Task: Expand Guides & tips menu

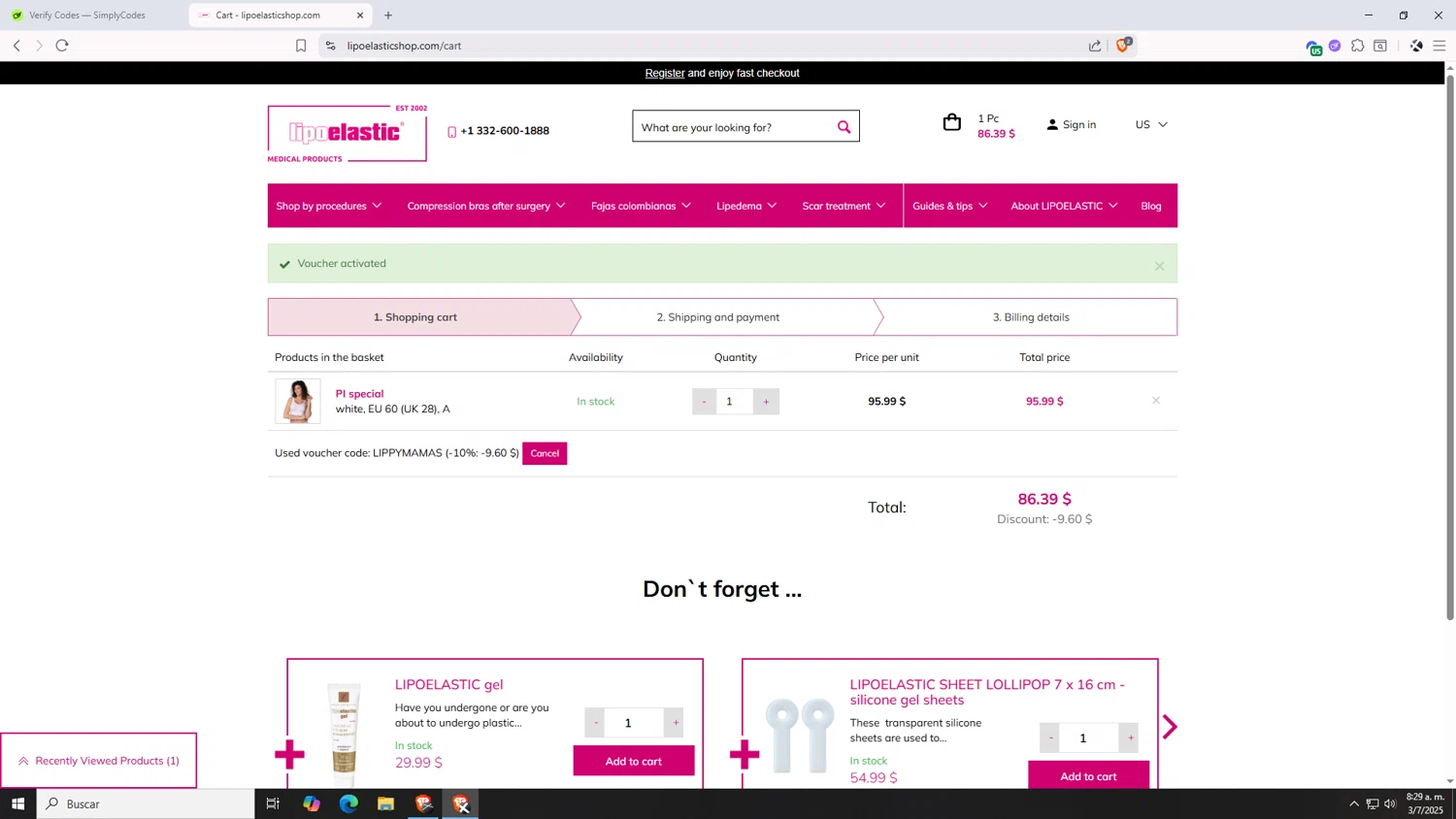Action: pos(950,206)
